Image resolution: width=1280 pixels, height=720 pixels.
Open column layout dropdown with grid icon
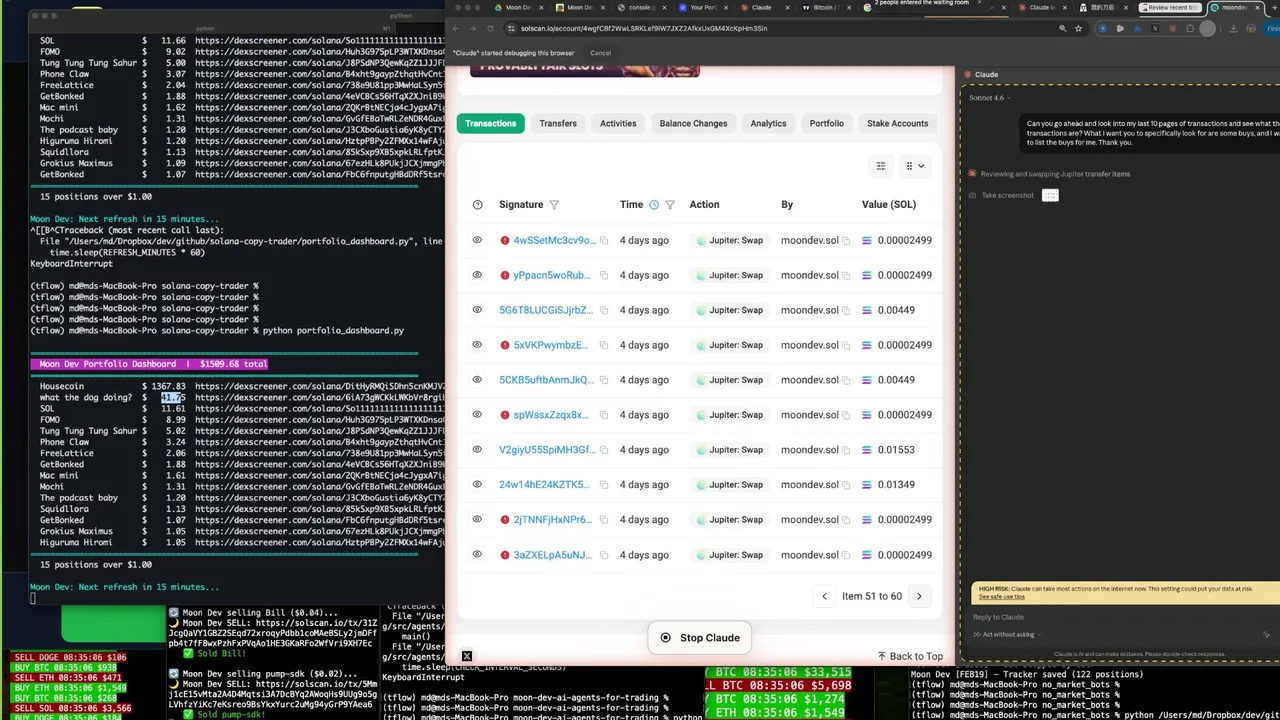[914, 166]
